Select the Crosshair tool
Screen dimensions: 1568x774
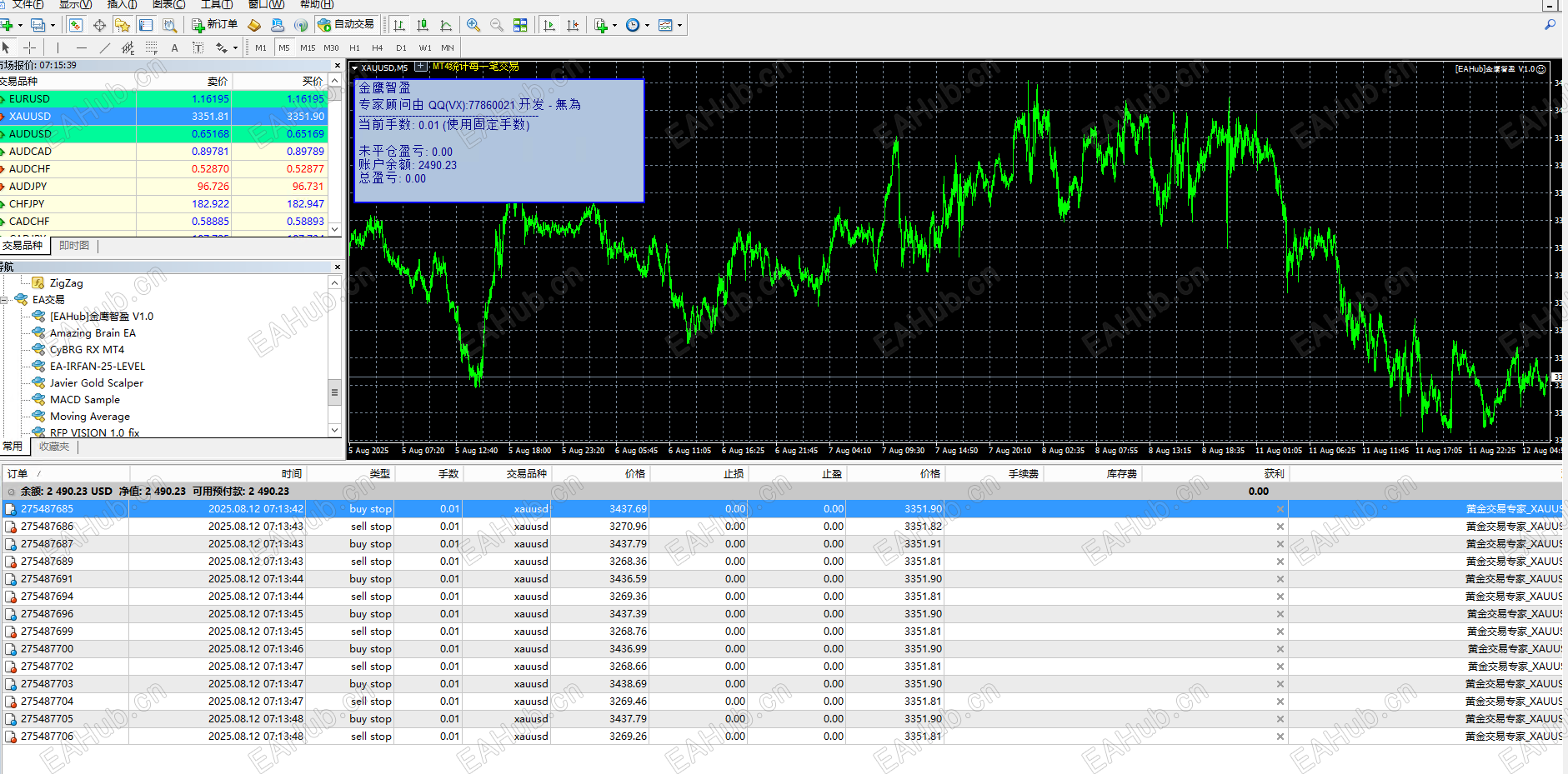29,47
